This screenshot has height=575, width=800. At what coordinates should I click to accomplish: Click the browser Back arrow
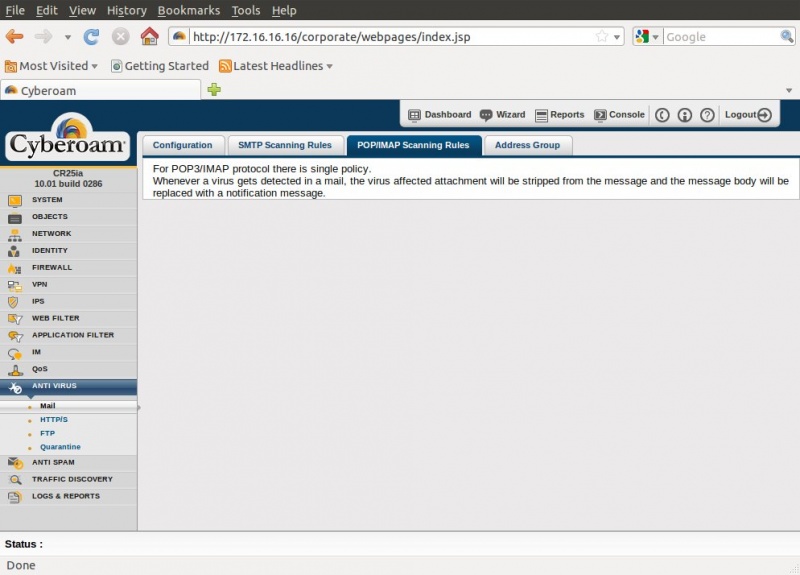[14, 37]
